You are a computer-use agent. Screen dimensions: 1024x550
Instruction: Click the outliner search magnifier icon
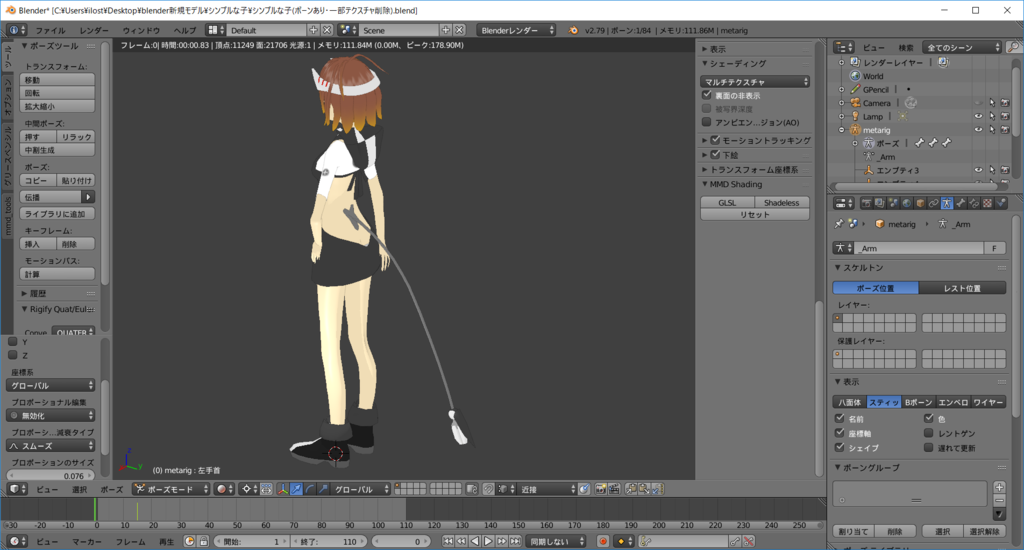tap(1013, 47)
